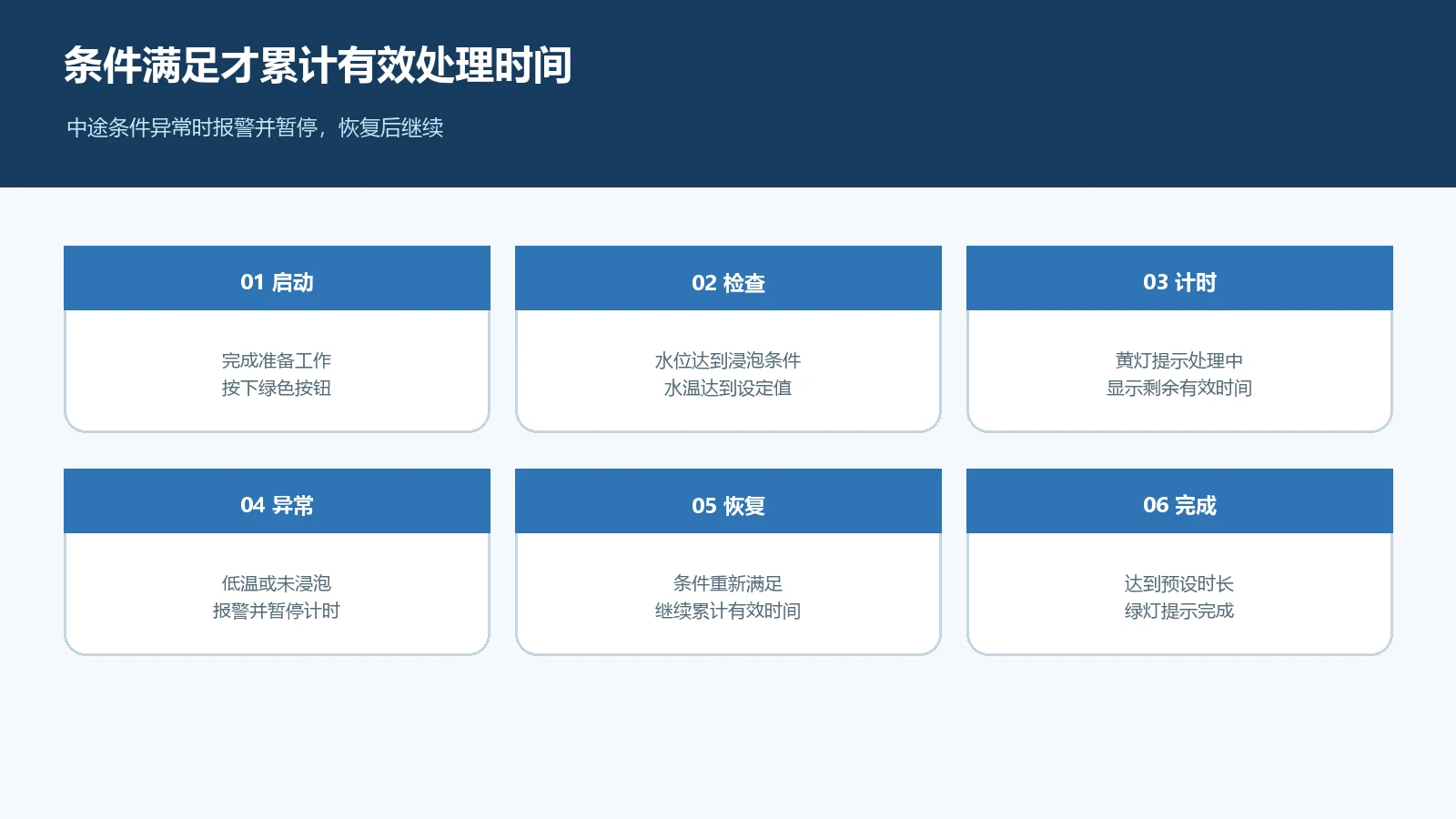Click the 06 完成 card header
1456x819 pixels.
click(1179, 501)
